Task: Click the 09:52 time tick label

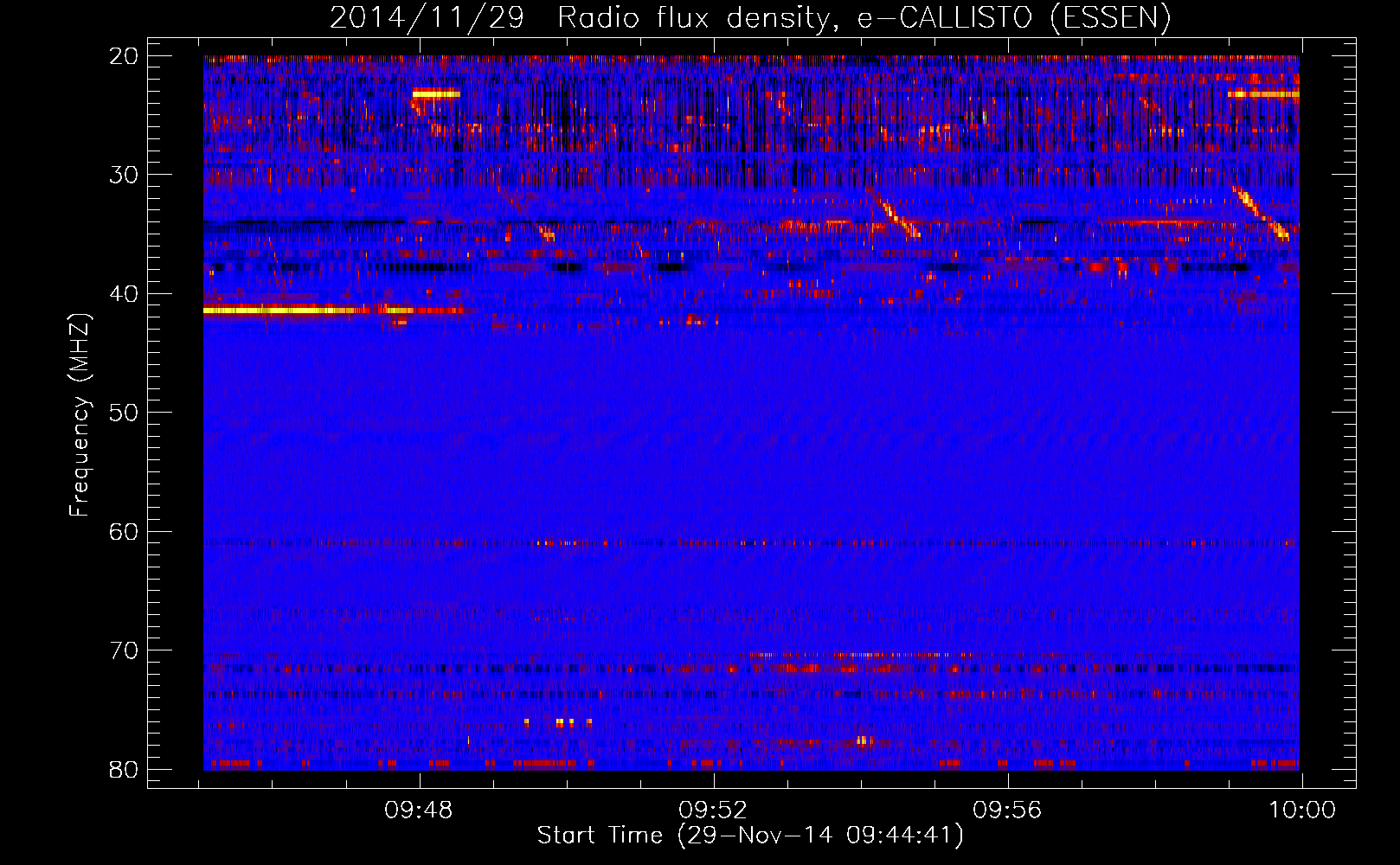Action: click(712, 810)
